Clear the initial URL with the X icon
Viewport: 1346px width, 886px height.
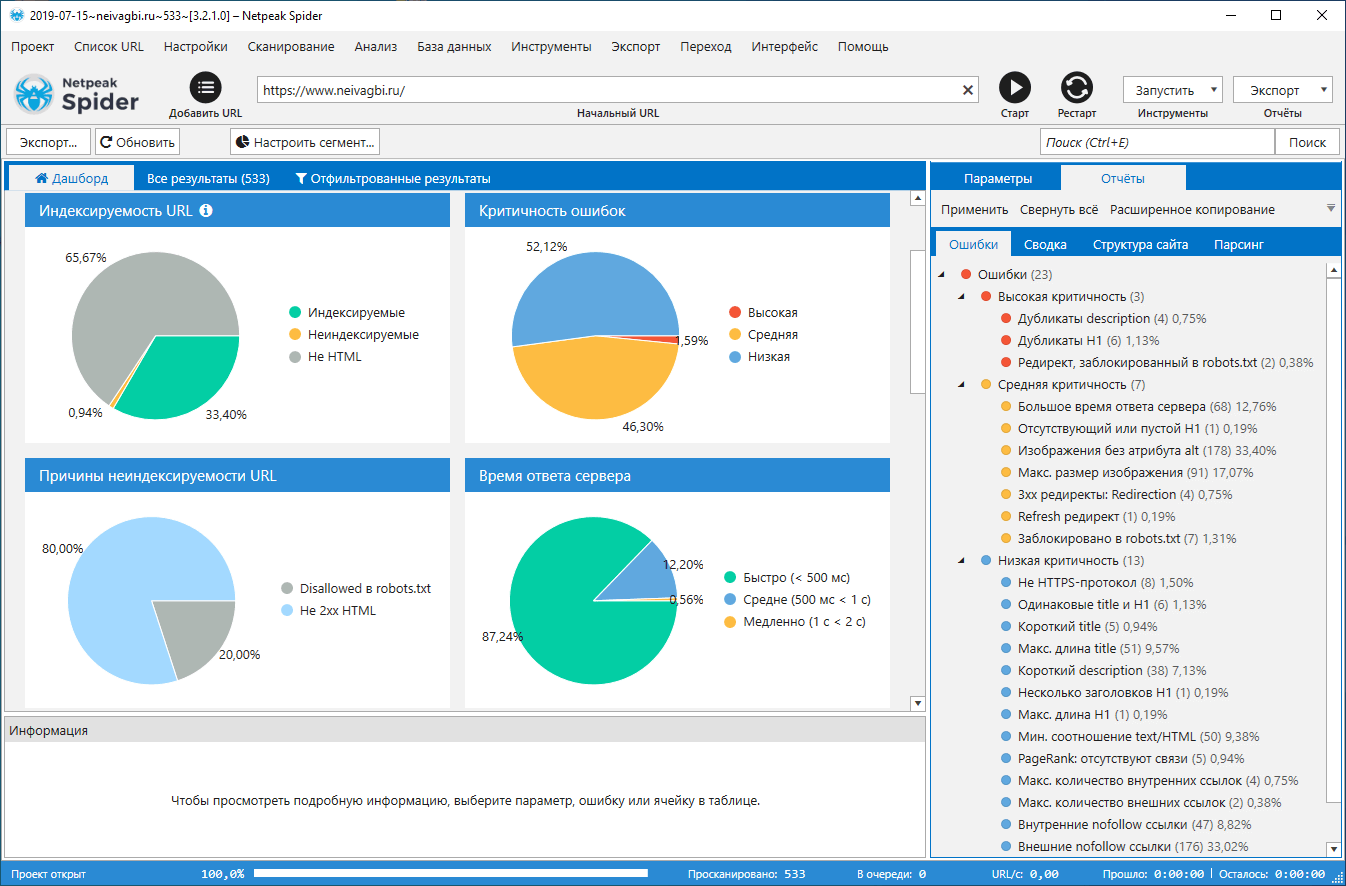pos(968,90)
